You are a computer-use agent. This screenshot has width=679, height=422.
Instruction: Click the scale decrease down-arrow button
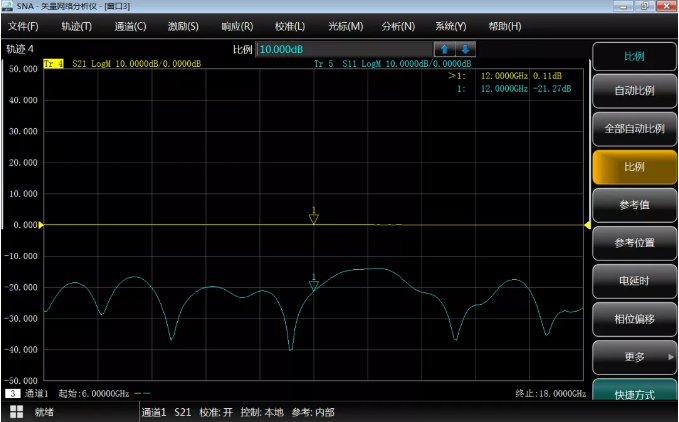click(x=465, y=49)
